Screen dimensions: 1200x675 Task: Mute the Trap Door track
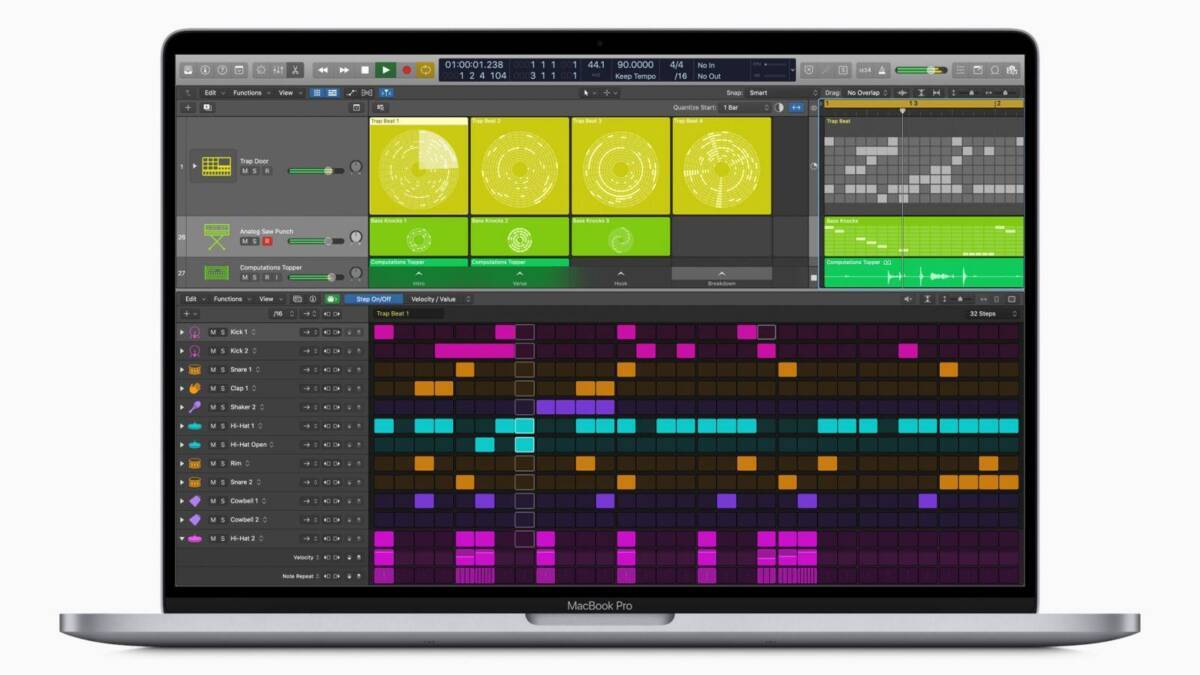[245, 171]
